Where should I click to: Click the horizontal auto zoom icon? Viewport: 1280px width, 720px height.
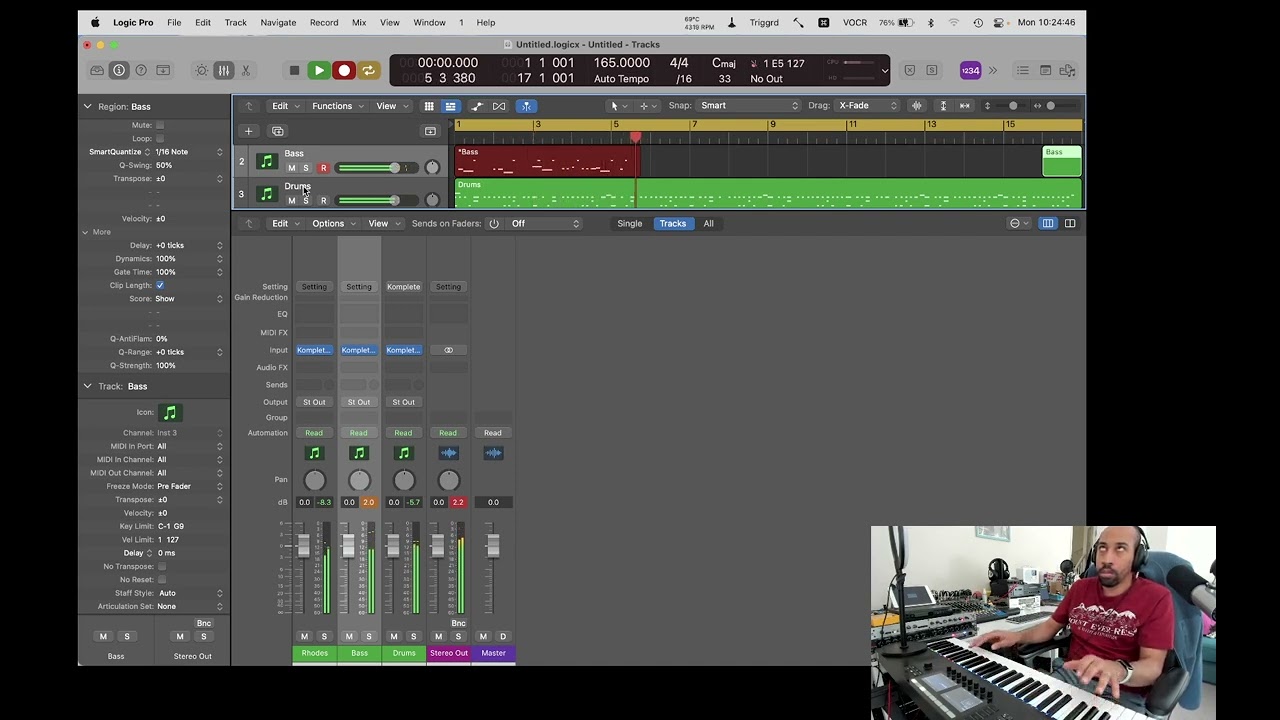[965, 106]
